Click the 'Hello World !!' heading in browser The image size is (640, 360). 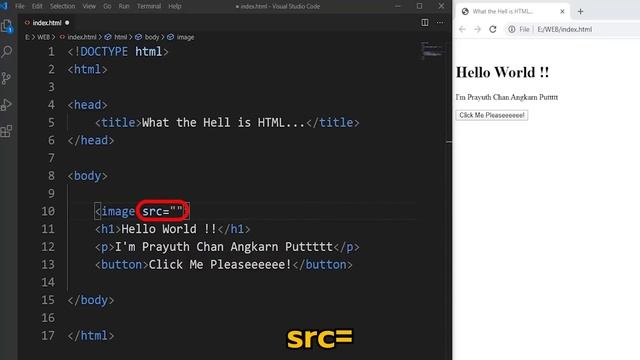tap(502, 72)
